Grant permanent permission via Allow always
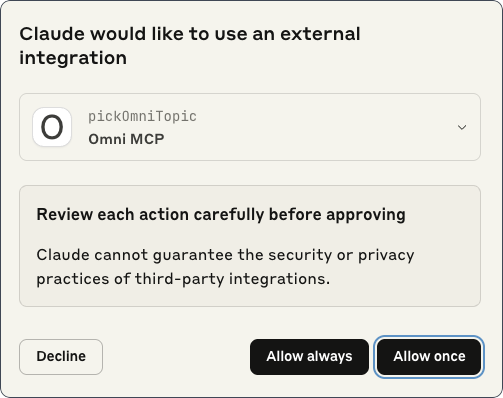The height and width of the screenshot is (398, 503). click(x=309, y=357)
